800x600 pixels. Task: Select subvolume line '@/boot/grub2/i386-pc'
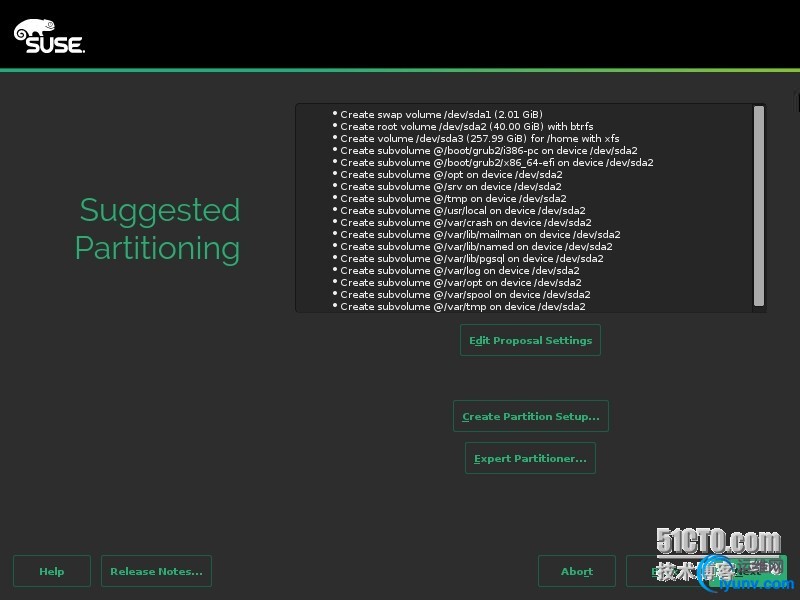pyautogui.click(x=489, y=151)
